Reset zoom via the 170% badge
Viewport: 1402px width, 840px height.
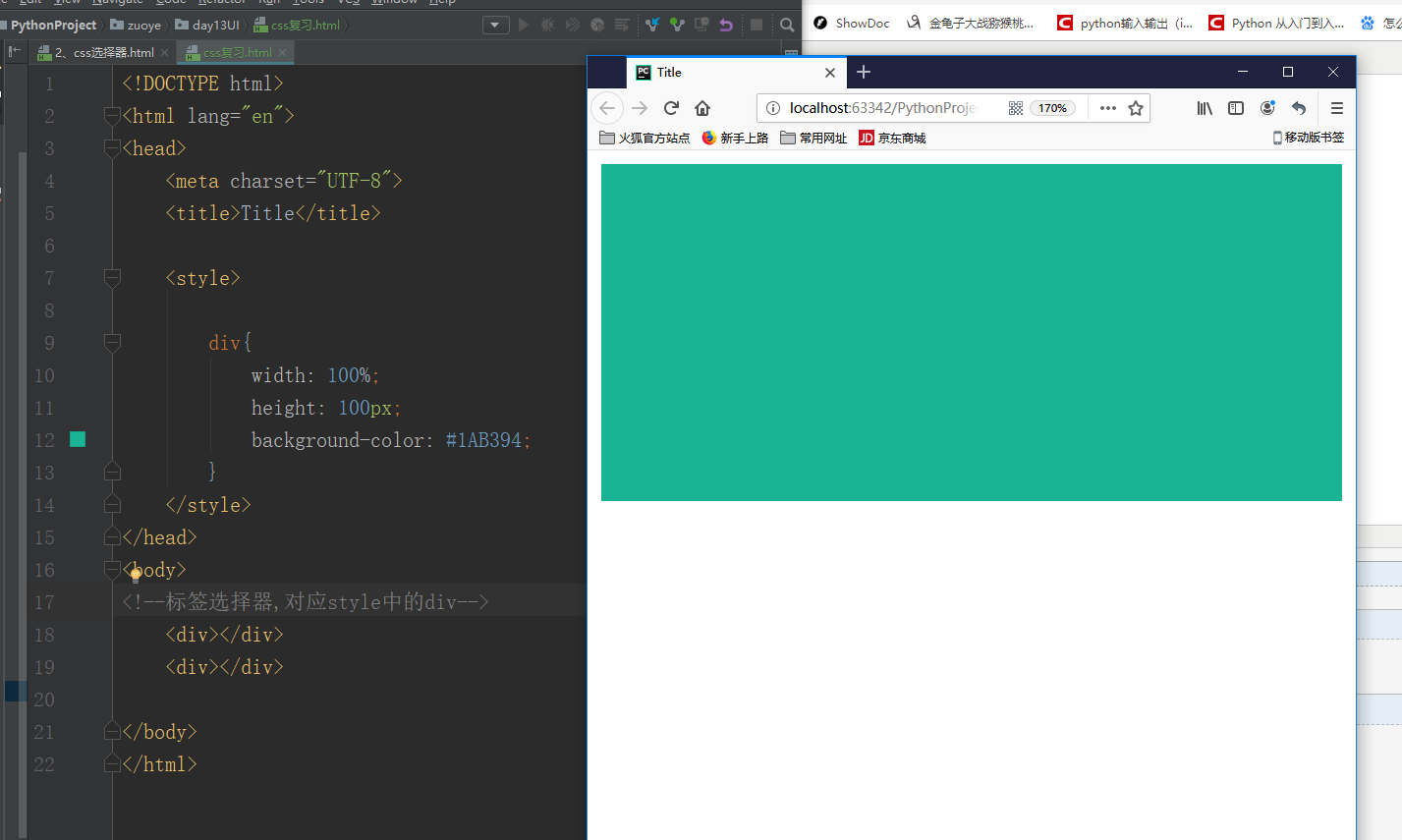(x=1053, y=108)
